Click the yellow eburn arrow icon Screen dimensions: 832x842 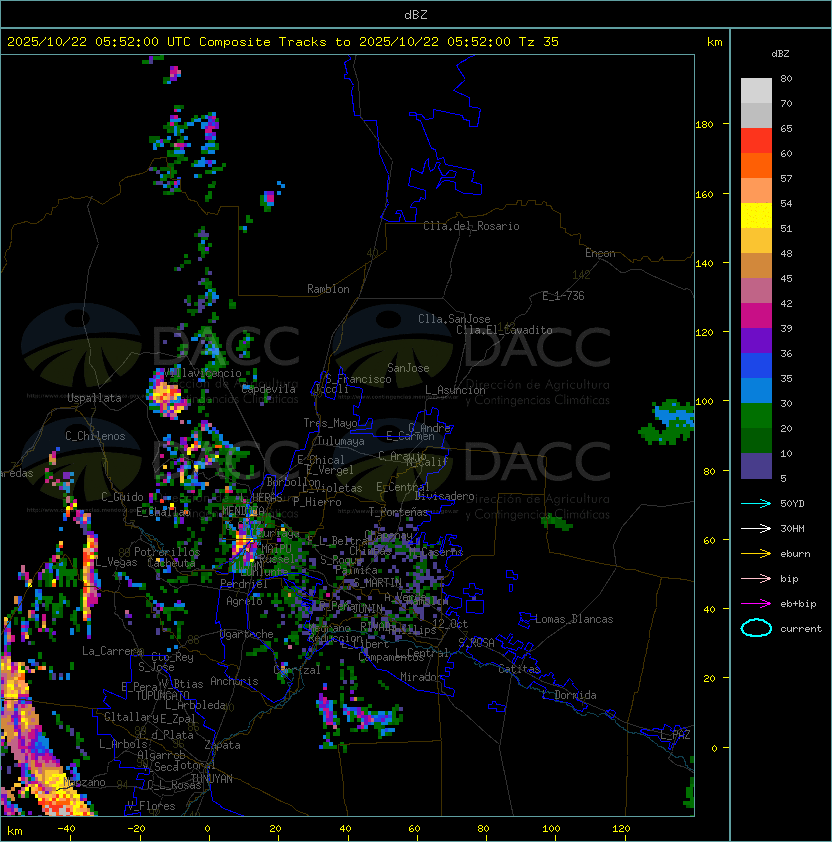(756, 554)
